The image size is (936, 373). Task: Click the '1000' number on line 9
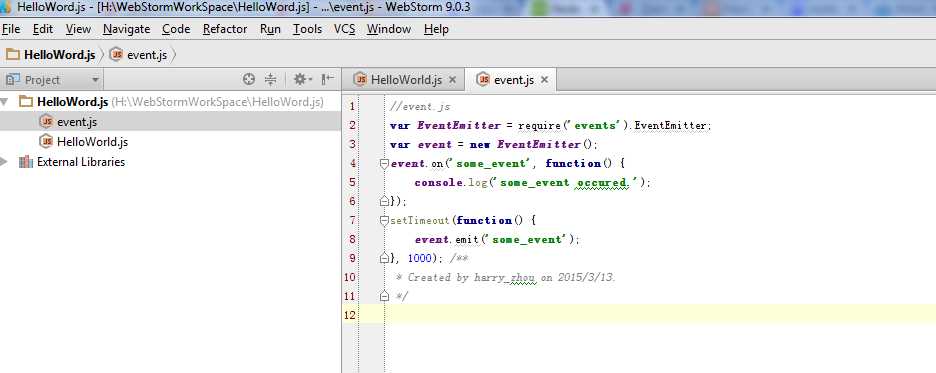click(420, 258)
